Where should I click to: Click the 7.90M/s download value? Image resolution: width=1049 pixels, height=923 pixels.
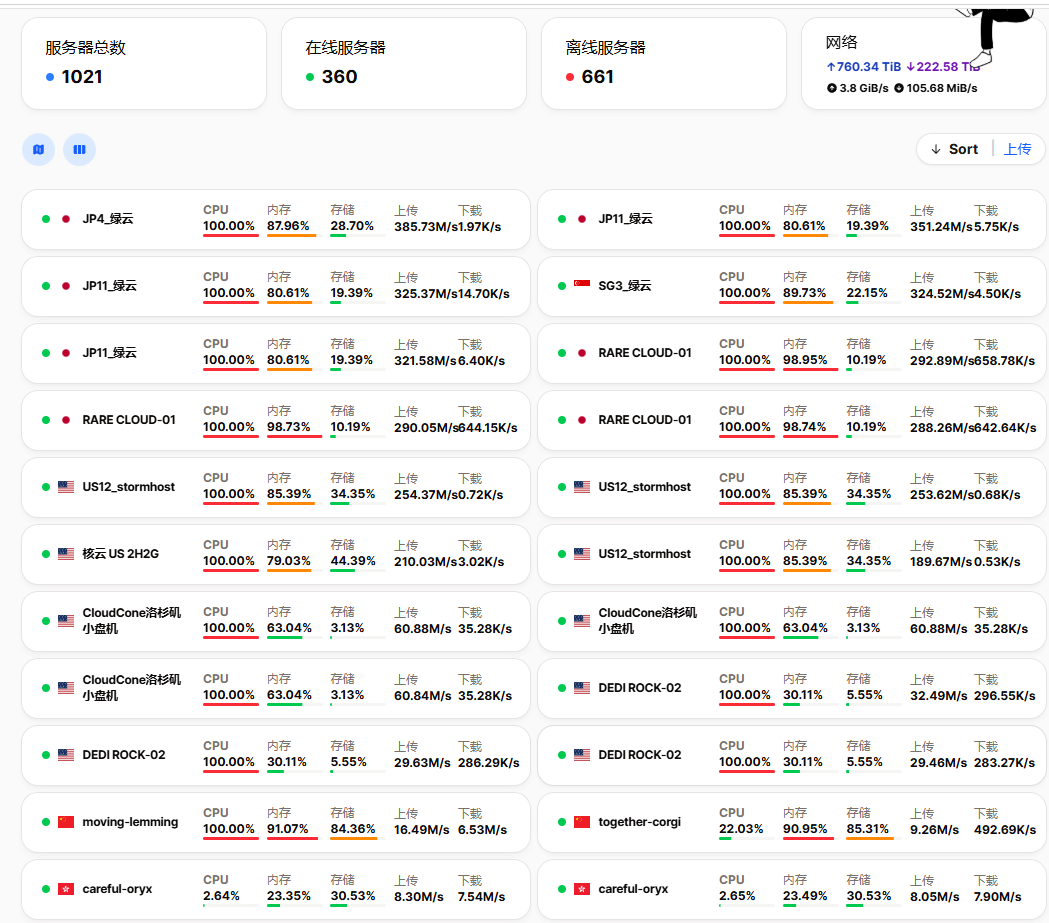(997, 897)
